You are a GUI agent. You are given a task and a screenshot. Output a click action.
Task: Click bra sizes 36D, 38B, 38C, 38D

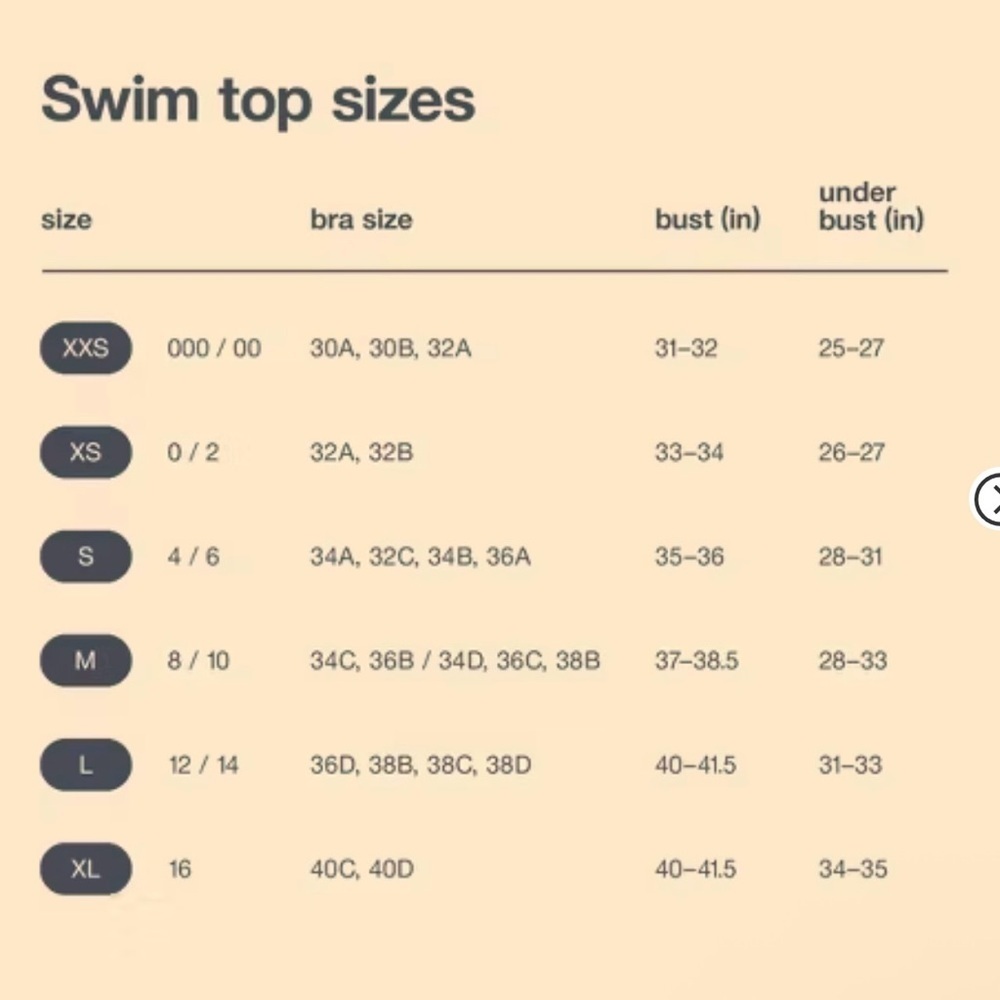coord(420,765)
